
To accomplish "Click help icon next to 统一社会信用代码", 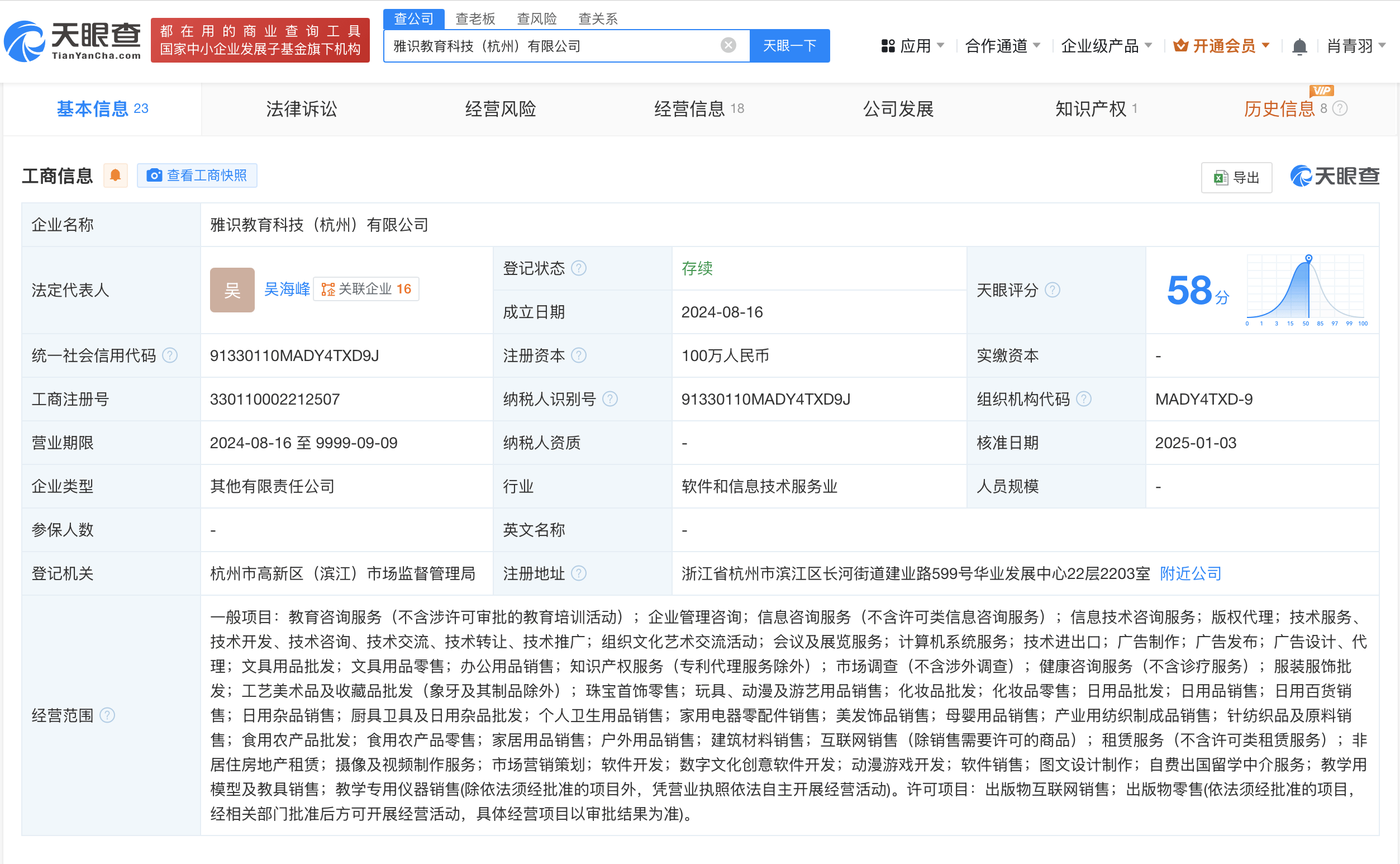I will point(170,355).
